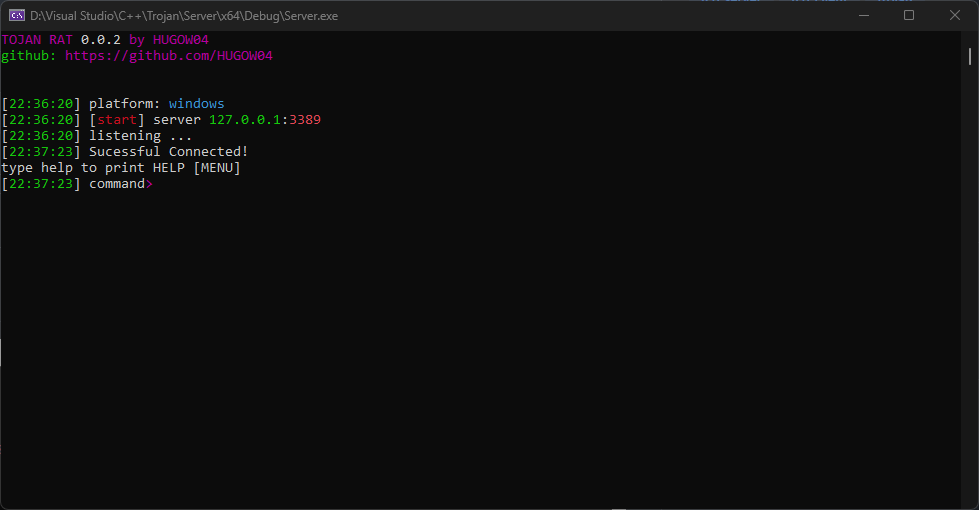This screenshot has height=510, width=979.
Task: Click the title path 'D:\Visual Studio\C++\Trojan\Server\x64\Debug\Server.exe'
Action: pyautogui.click(x=184, y=16)
